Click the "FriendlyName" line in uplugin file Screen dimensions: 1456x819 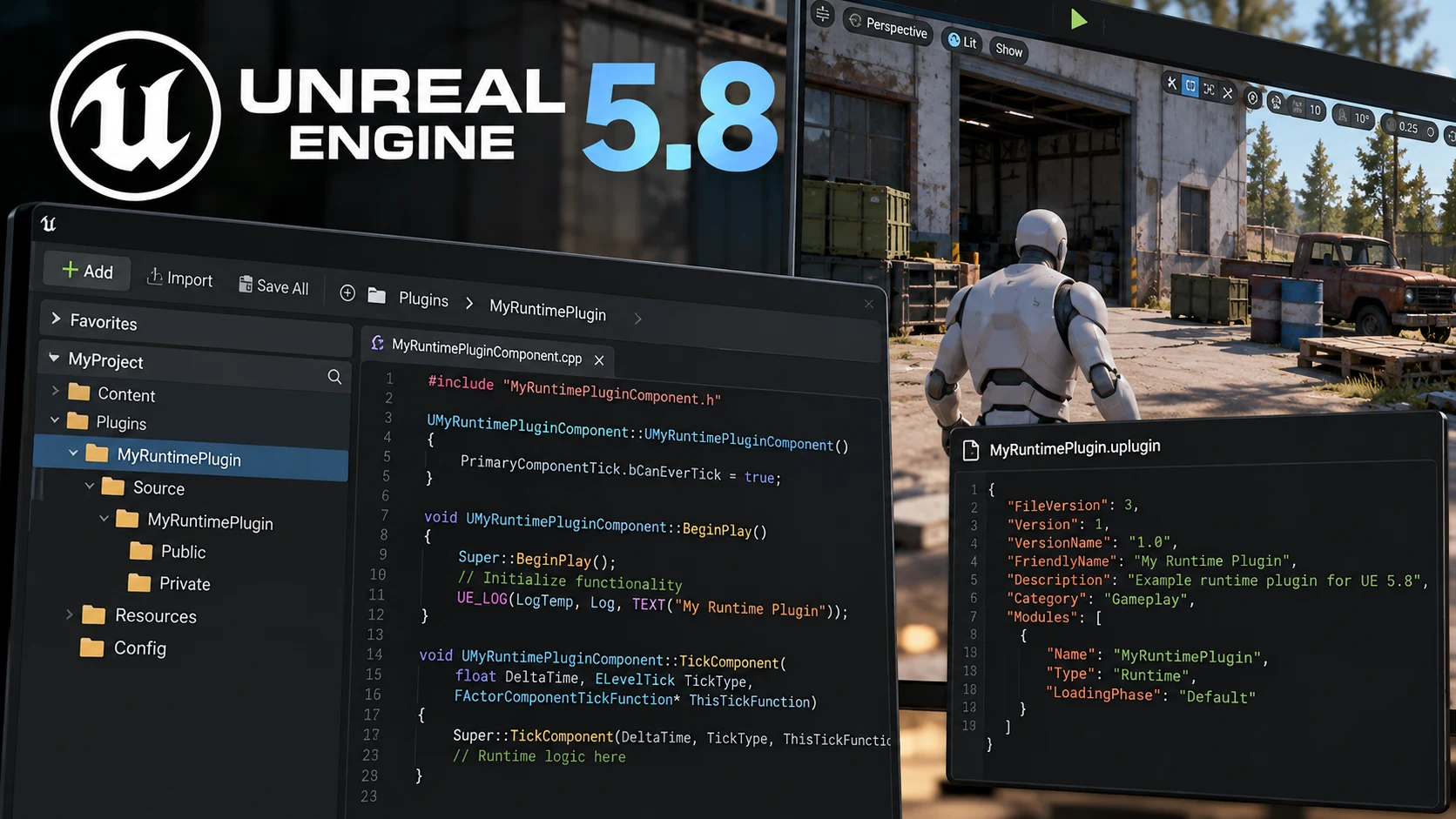tap(1152, 561)
